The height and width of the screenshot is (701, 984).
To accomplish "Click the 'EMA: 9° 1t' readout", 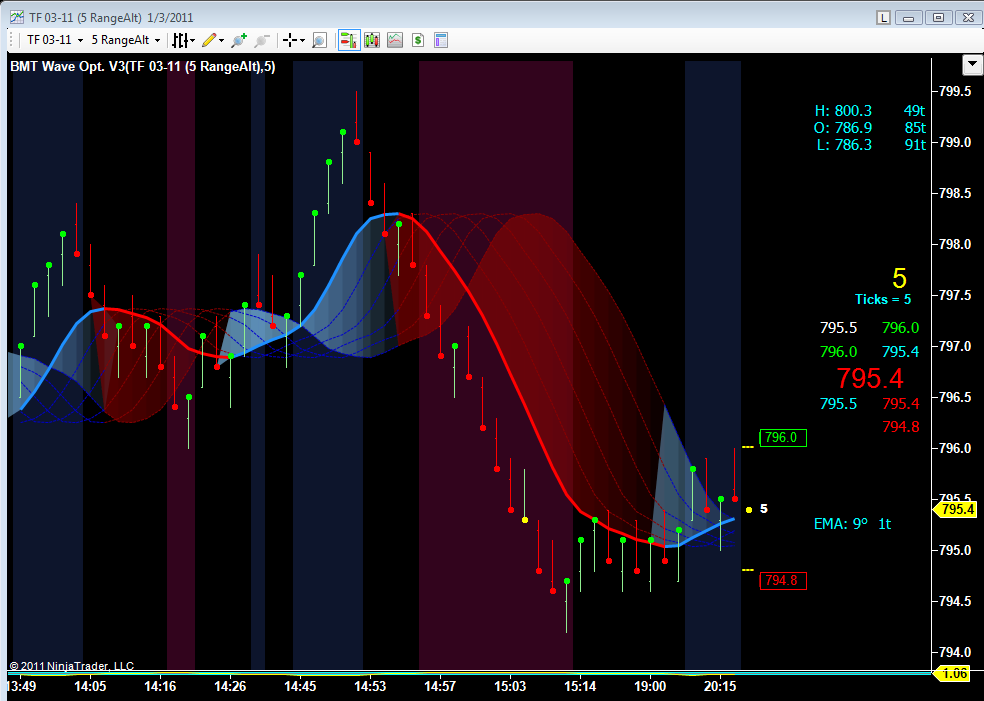I will (852, 524).
